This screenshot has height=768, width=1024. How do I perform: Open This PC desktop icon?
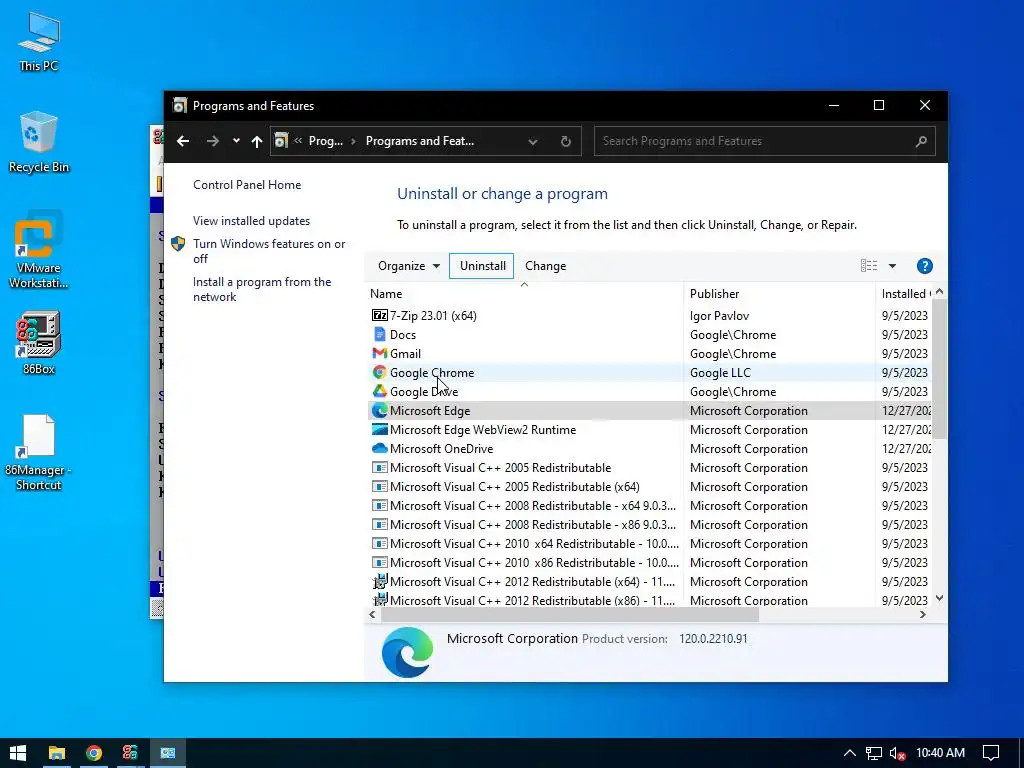click(x=39, y=41)
